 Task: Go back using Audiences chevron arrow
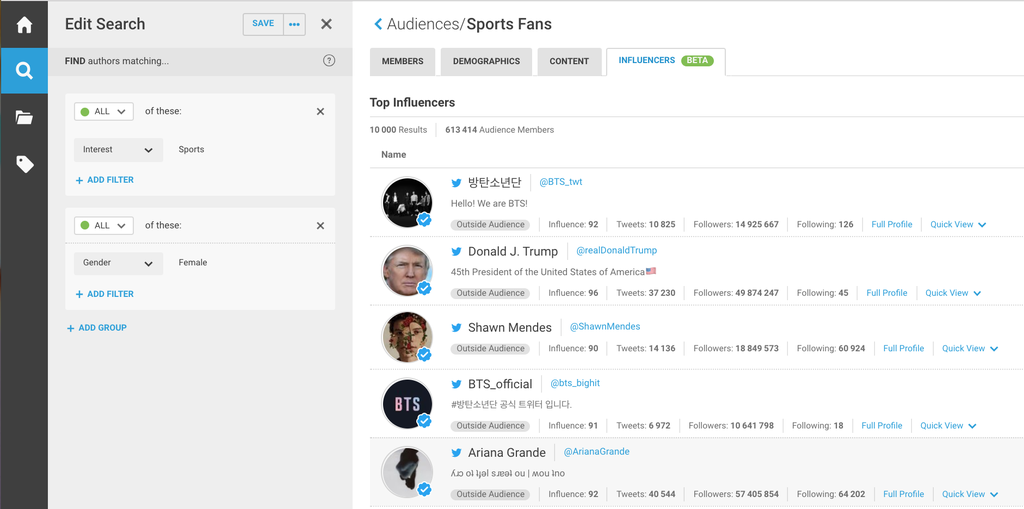(x=378, y=24)
